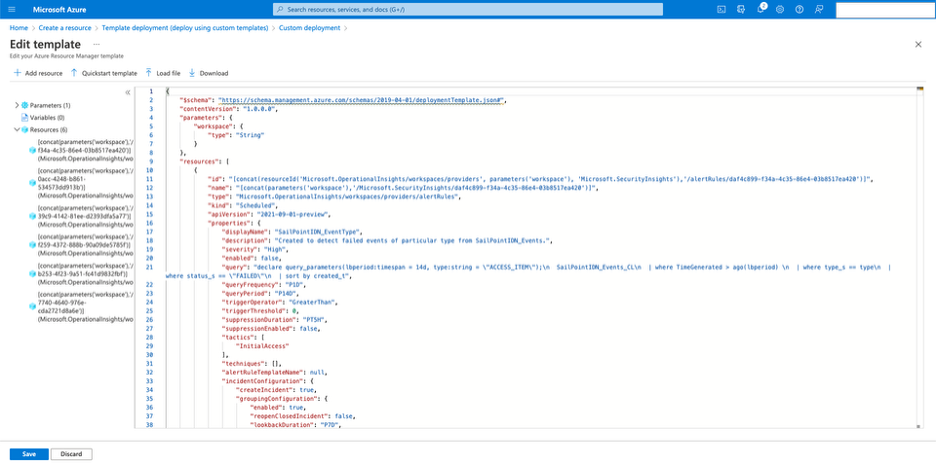Close the Edit template blade
The image size is (936, 466).
point(918,45)
